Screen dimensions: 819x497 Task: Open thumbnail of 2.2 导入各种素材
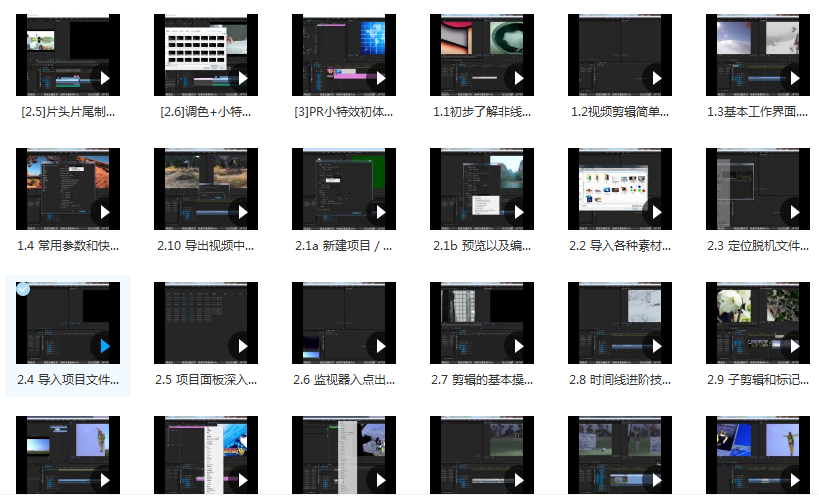619,189
